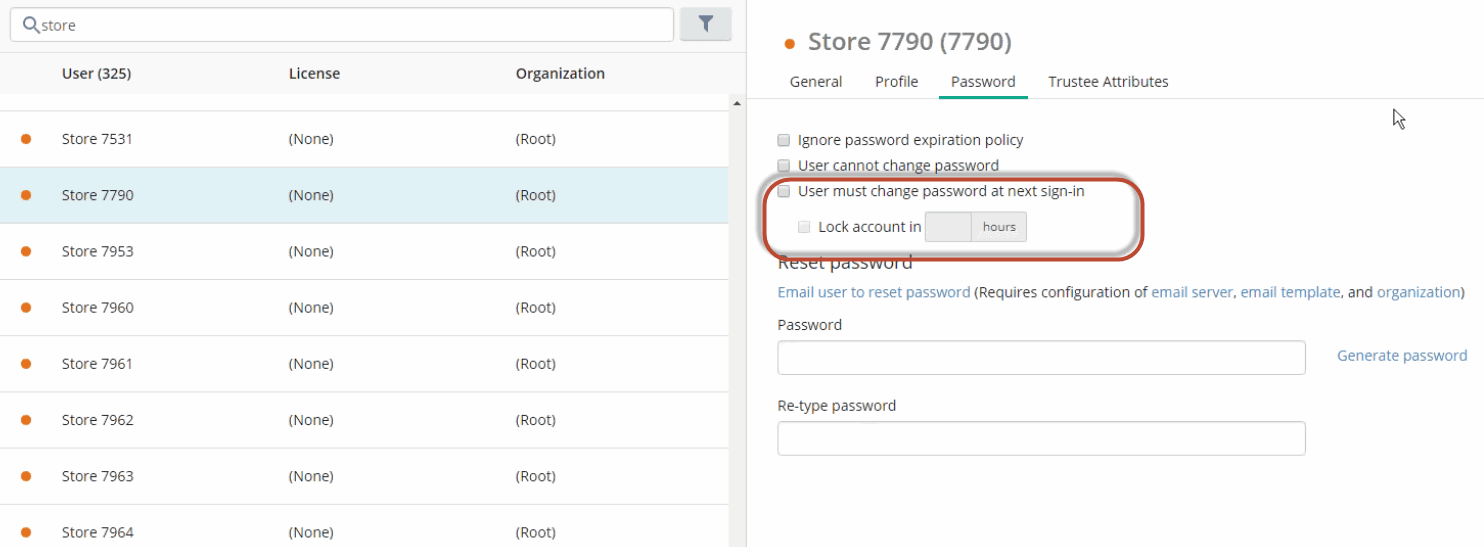The width and height of the screenshot is (1484, 547).
Task: Click orange status dot for Store 7953
Action: [26, 251]
